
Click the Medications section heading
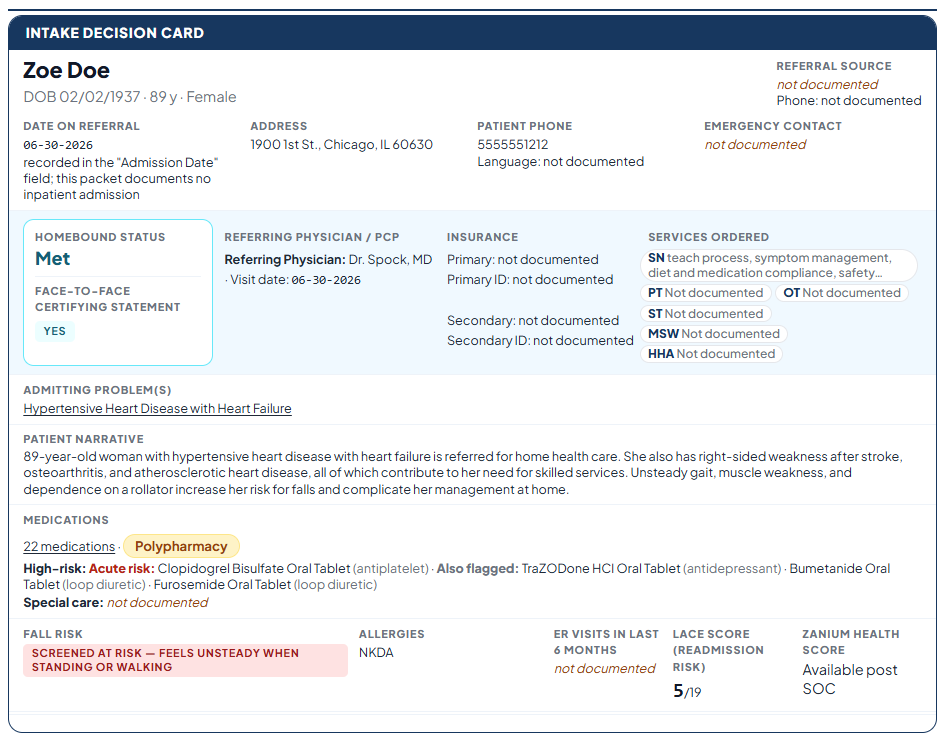(x=66, y=520)
